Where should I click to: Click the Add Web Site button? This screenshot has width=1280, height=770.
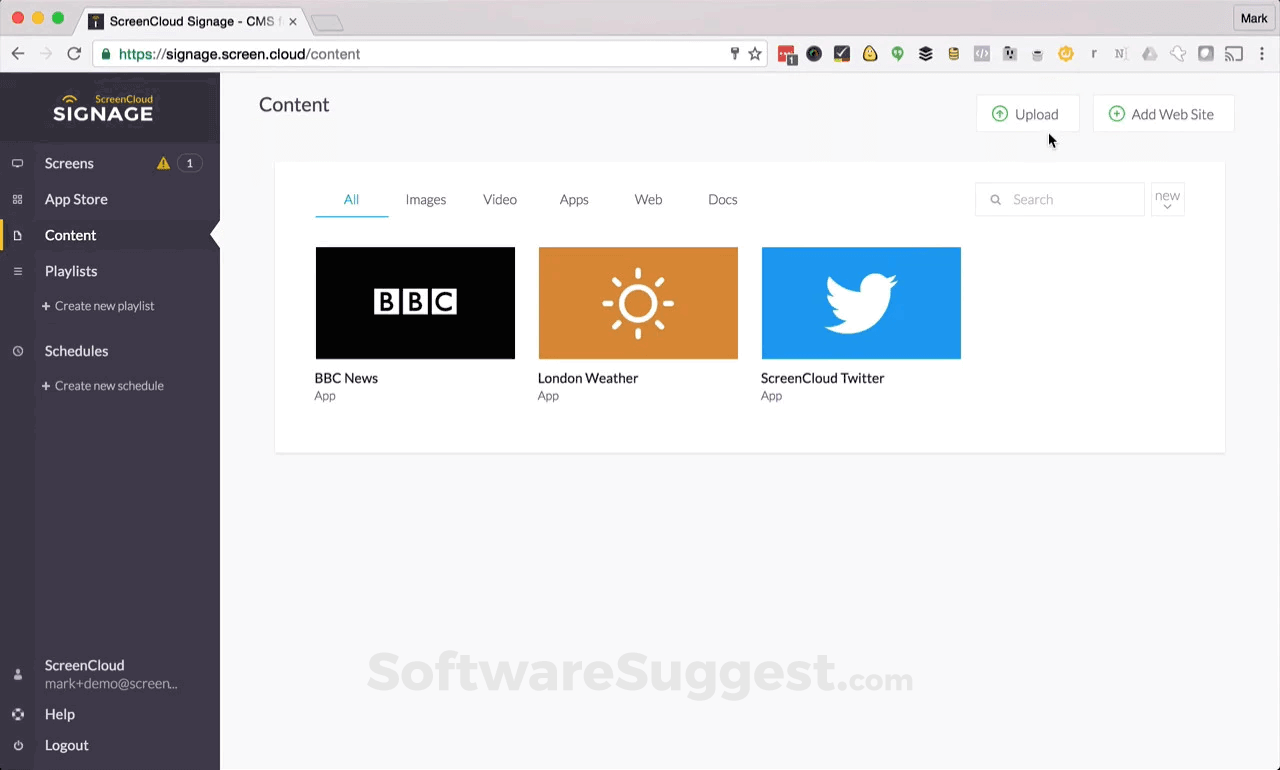tap(1163, 114)
